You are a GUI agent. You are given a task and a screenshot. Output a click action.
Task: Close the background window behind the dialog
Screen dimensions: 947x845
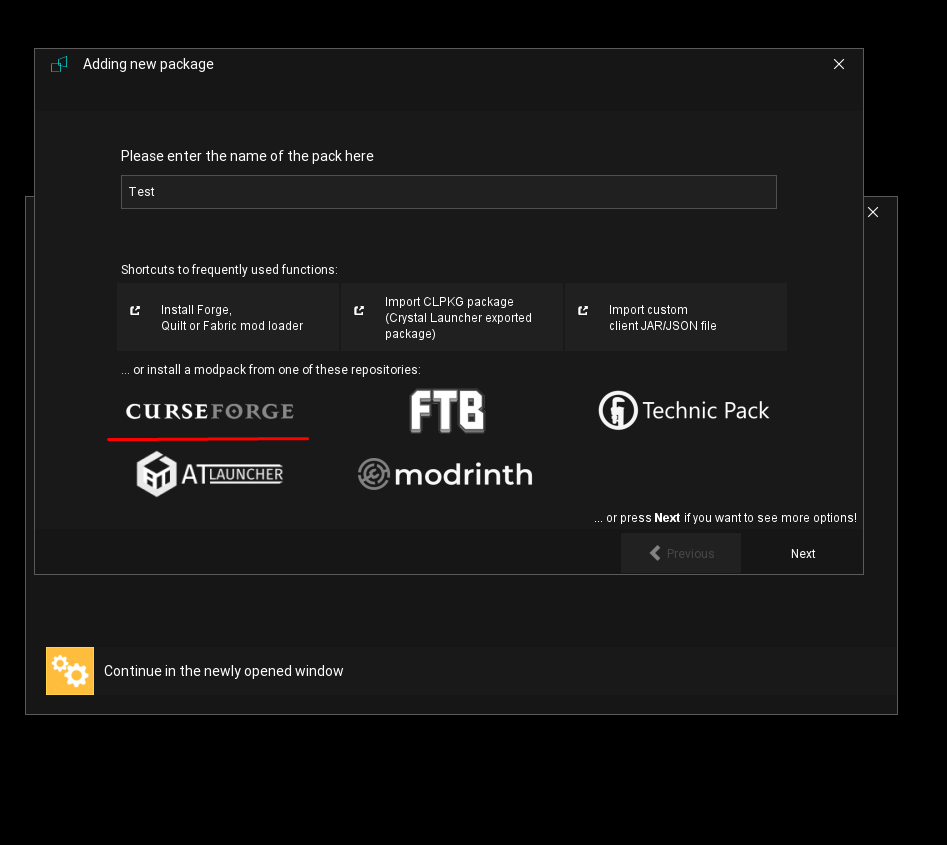pos(873,212)
